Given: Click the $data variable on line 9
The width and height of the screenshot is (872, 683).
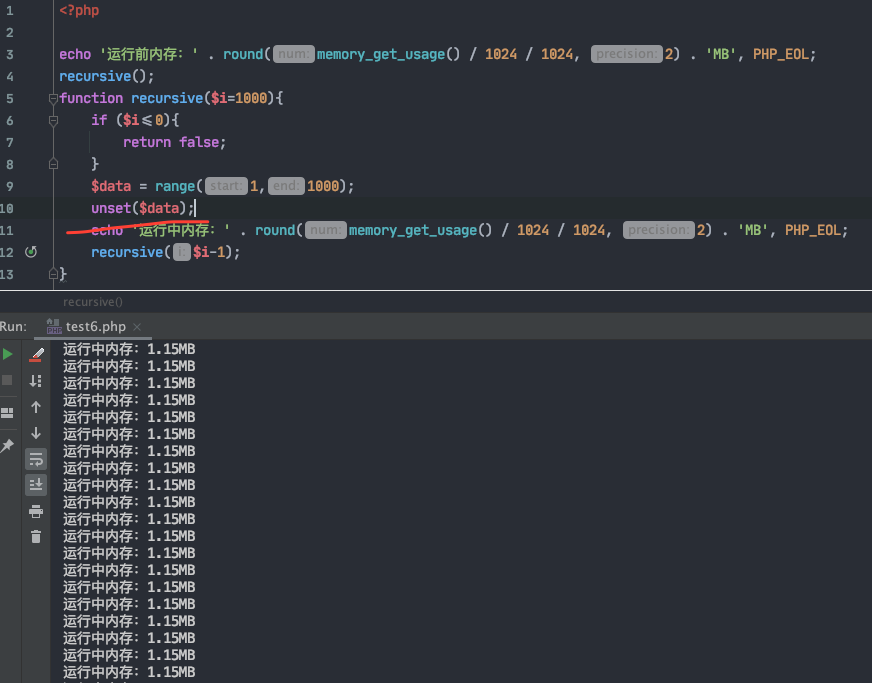Looking at the screenshot, I should pyautogui.click(x=111, y=186).
